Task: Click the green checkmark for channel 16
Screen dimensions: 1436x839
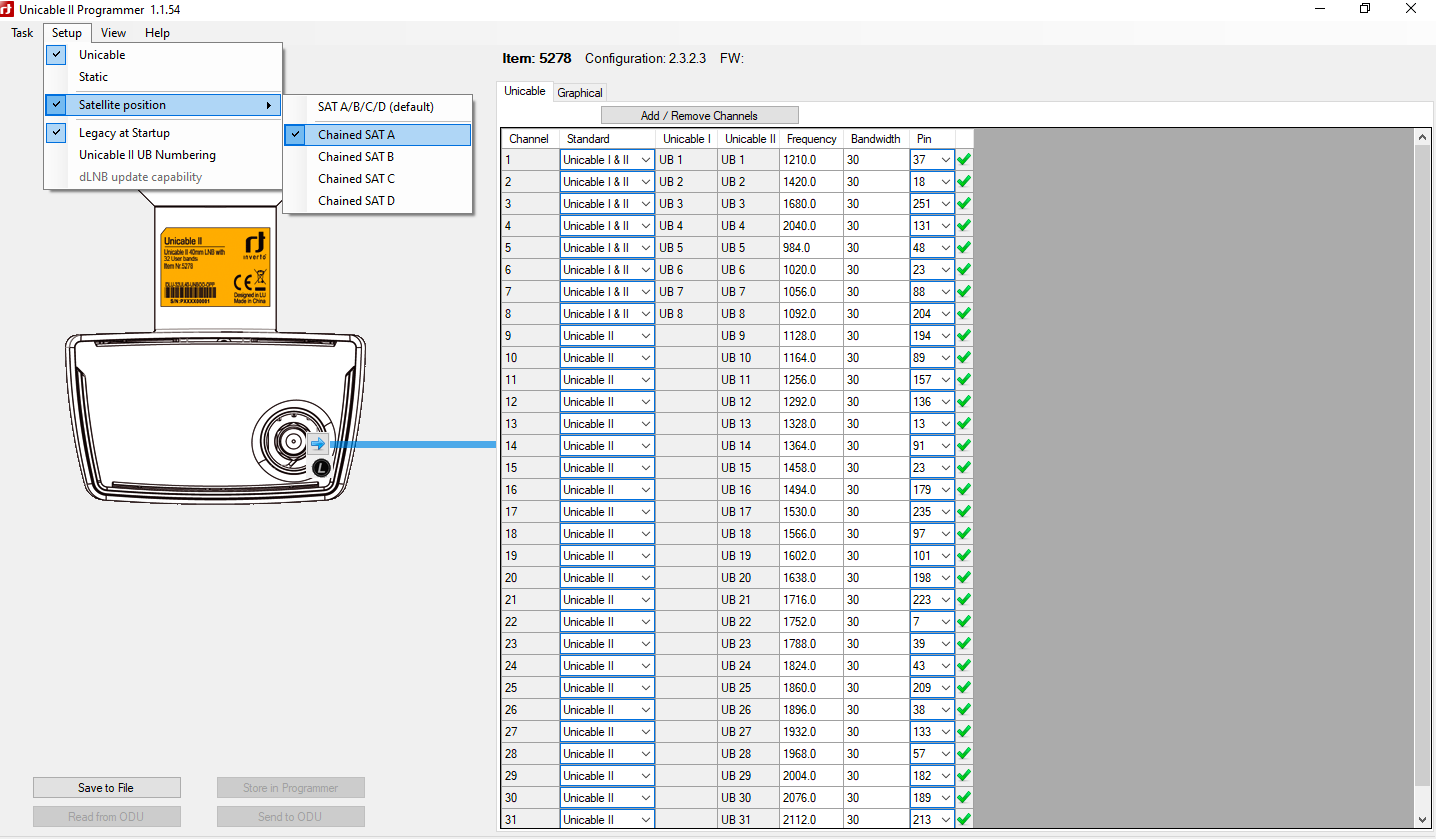Action: [964, 490]
